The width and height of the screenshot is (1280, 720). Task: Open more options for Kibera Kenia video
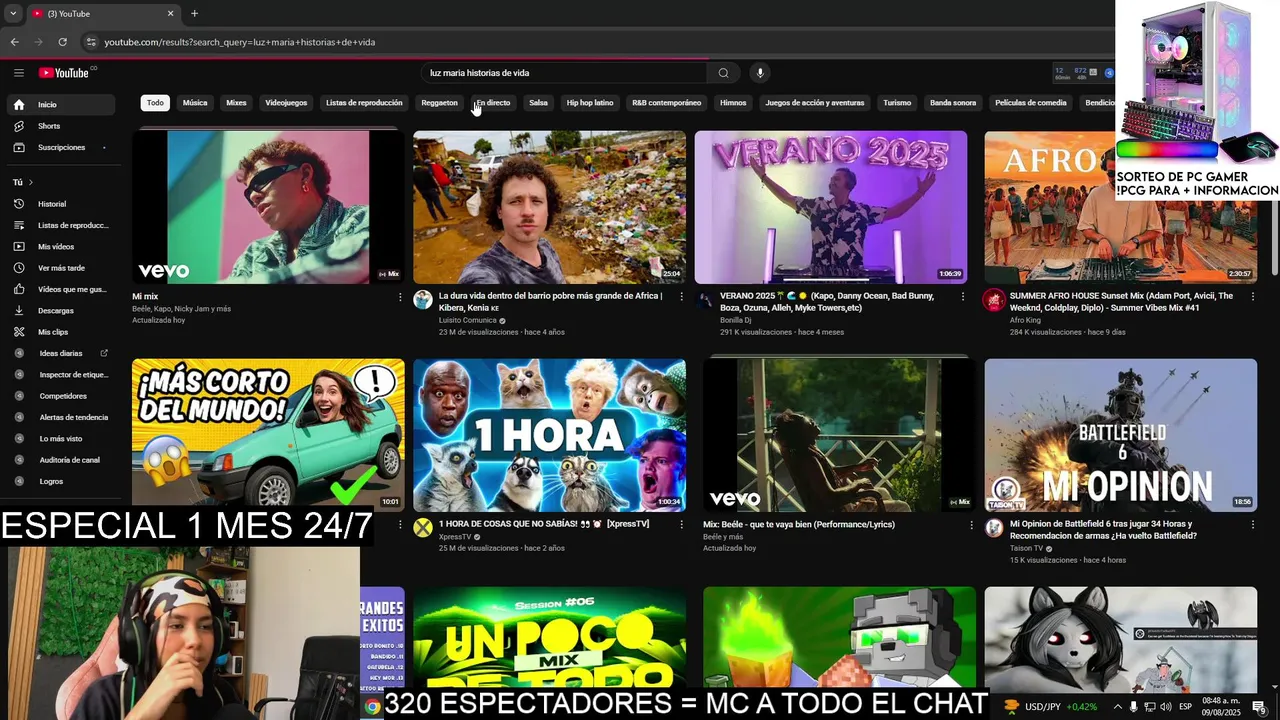(x=682, y=297)
